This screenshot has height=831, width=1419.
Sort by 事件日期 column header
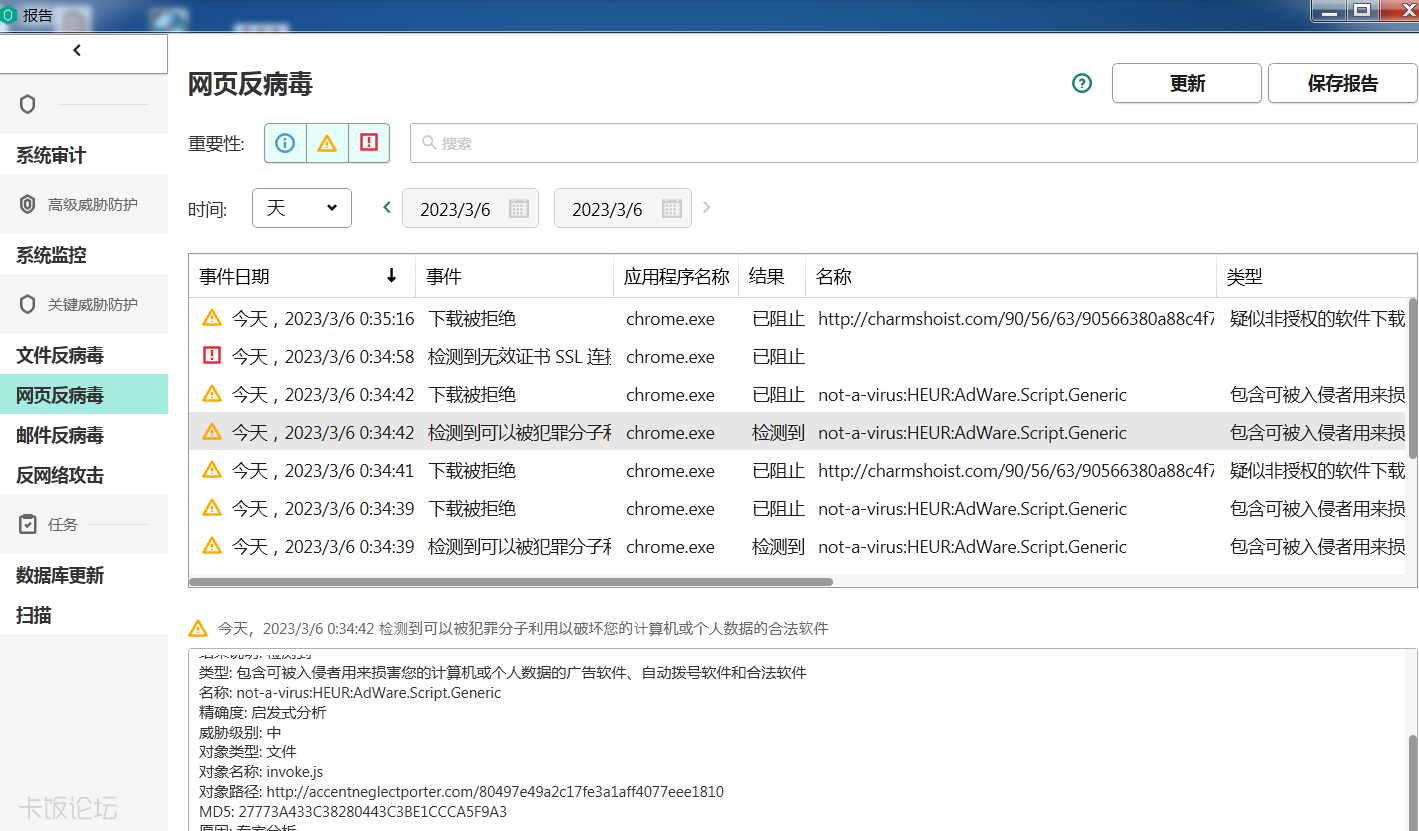click(x=302, y=277)
